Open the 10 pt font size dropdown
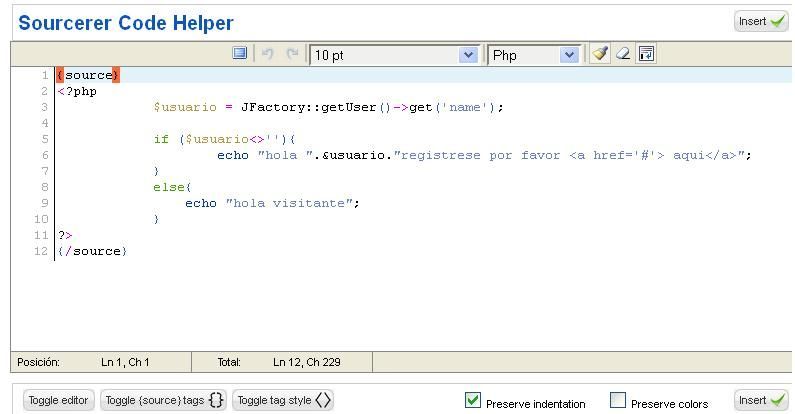The image size is (795, 414). tap(394, 55)
